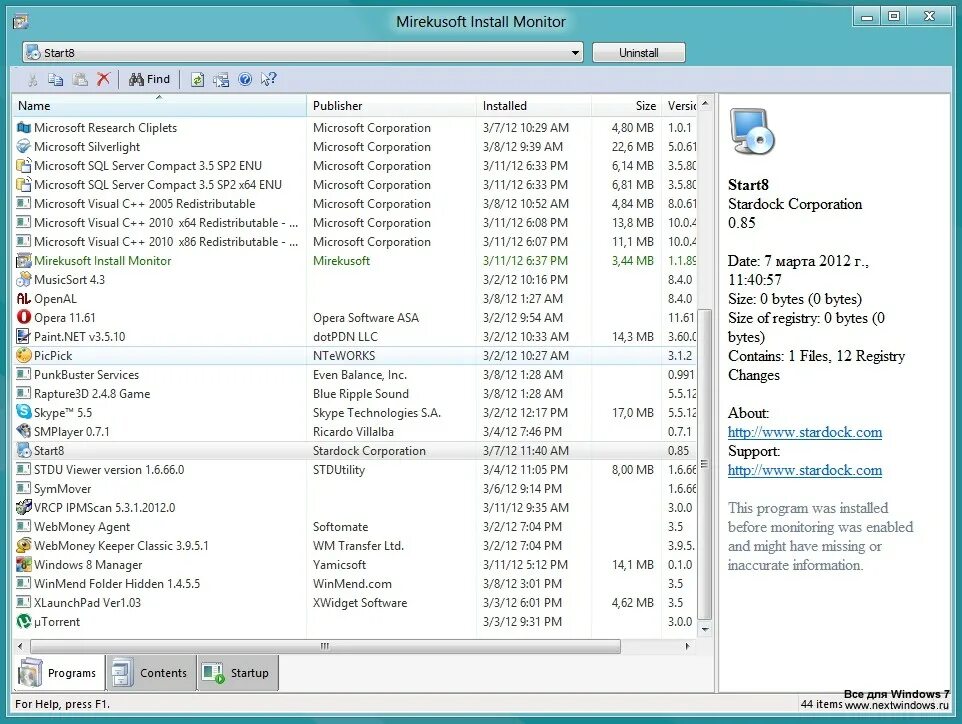Screen dimensions: 962x724
Task: Click the Windows 8 Manager icon
Action: [x=23, y=564]
